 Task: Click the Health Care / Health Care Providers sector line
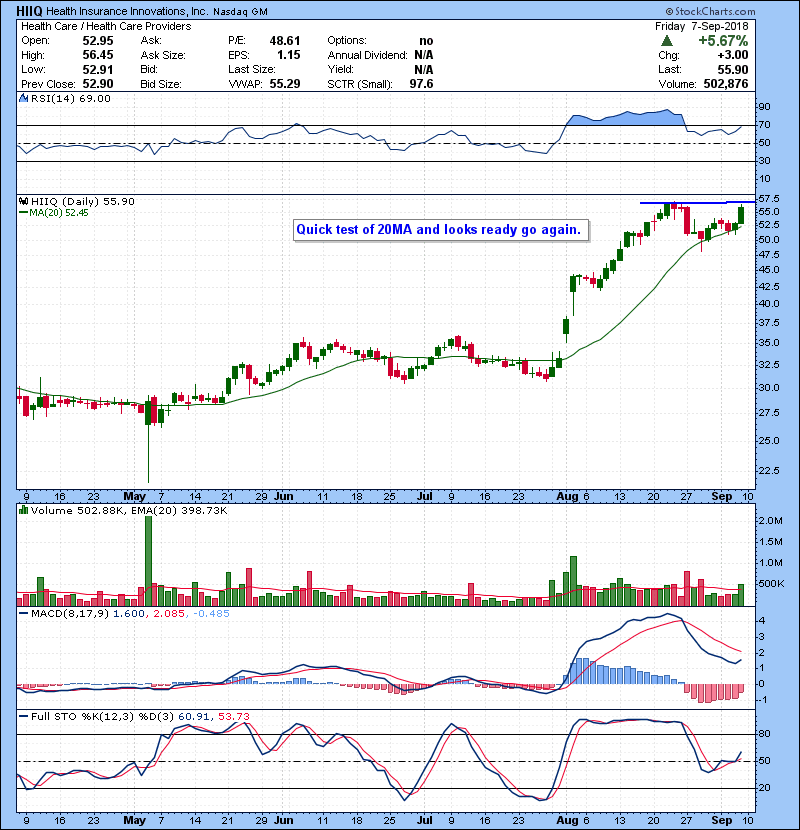pos(106,26)
